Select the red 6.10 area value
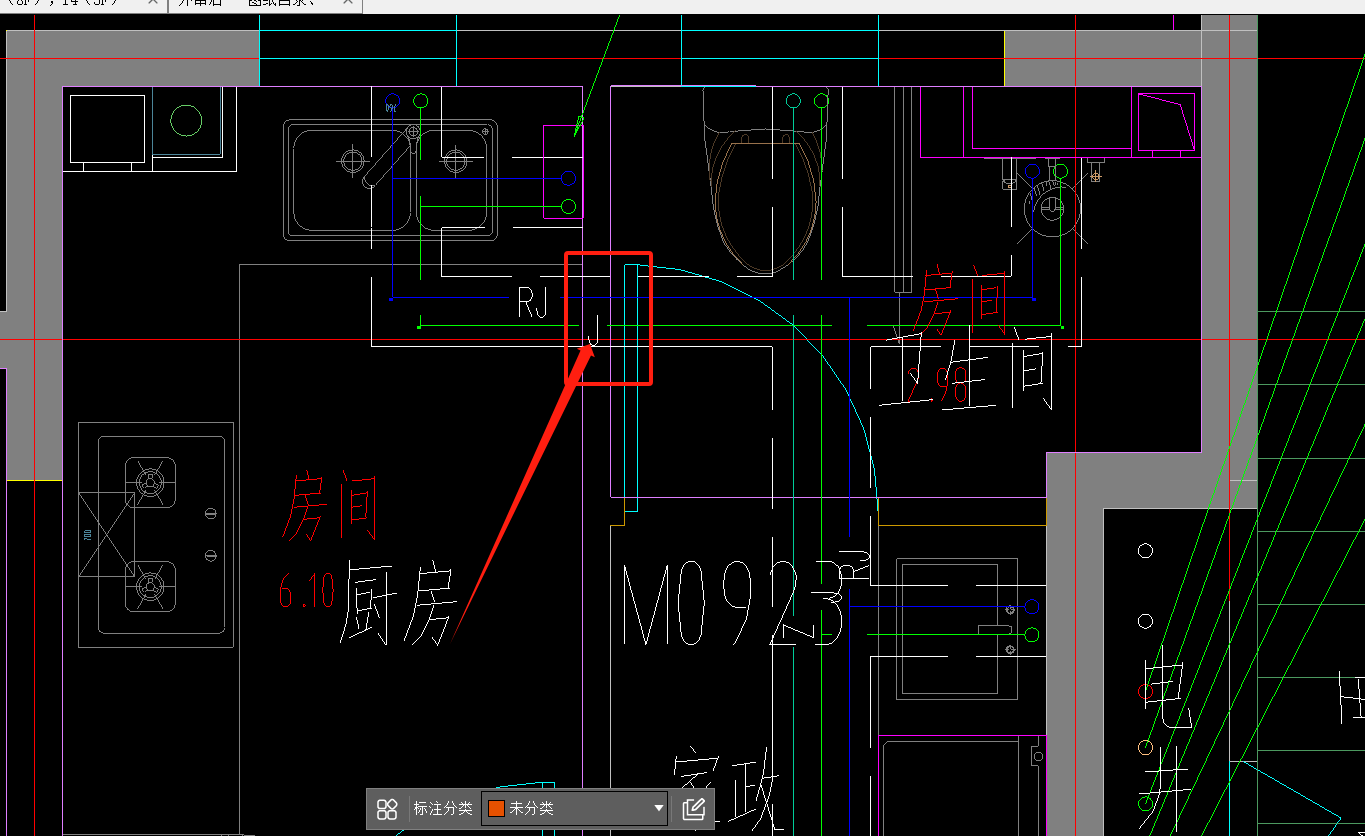This screenshot has width=1365, height=836. click(306, 592)
